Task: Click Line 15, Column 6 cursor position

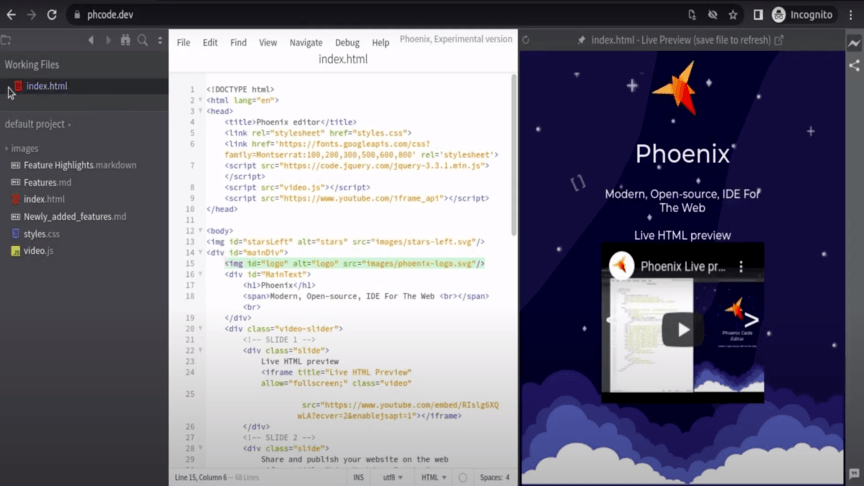Action: coord(200,478)
